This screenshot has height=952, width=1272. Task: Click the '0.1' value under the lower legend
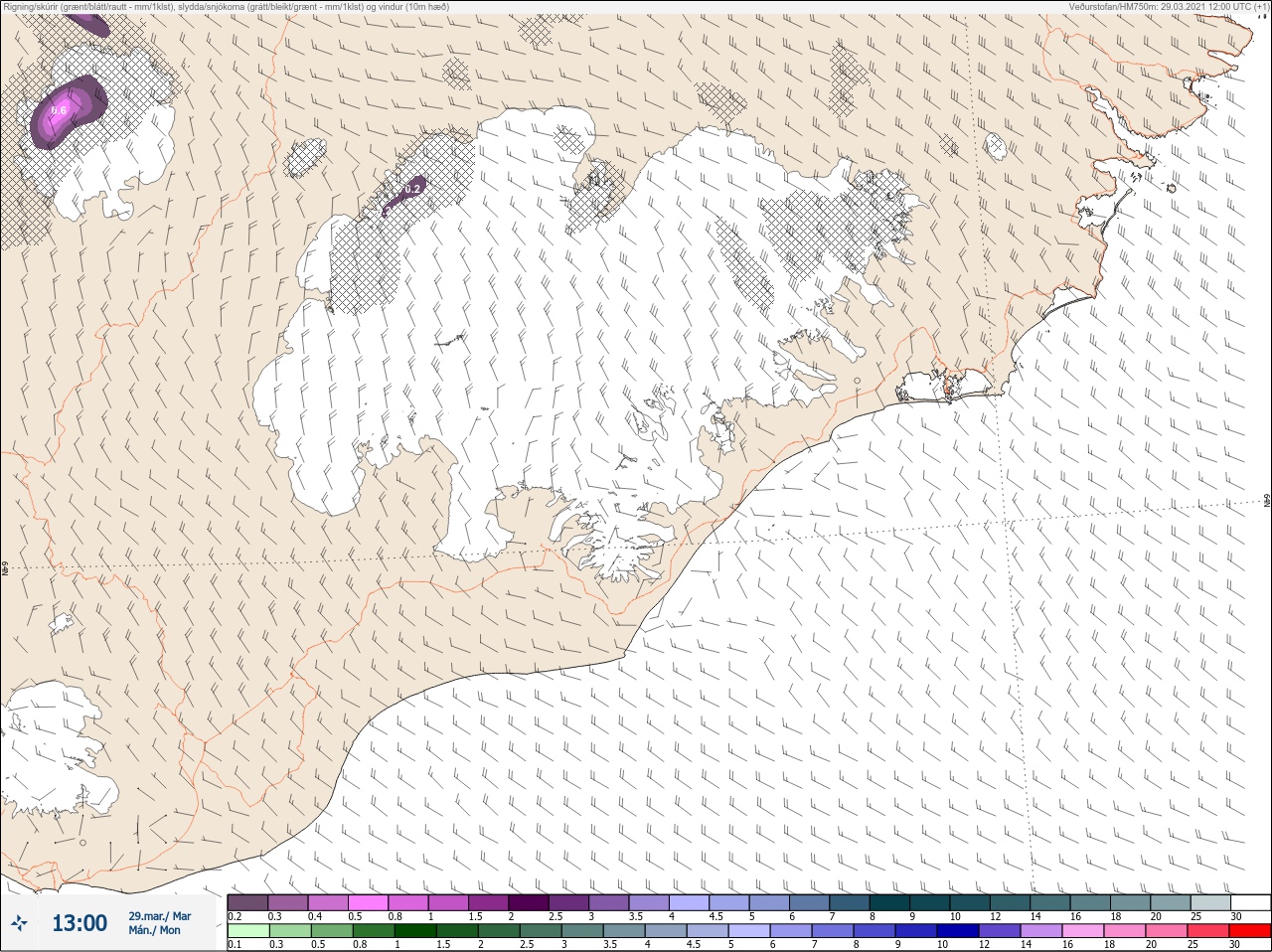click(235, 944)
